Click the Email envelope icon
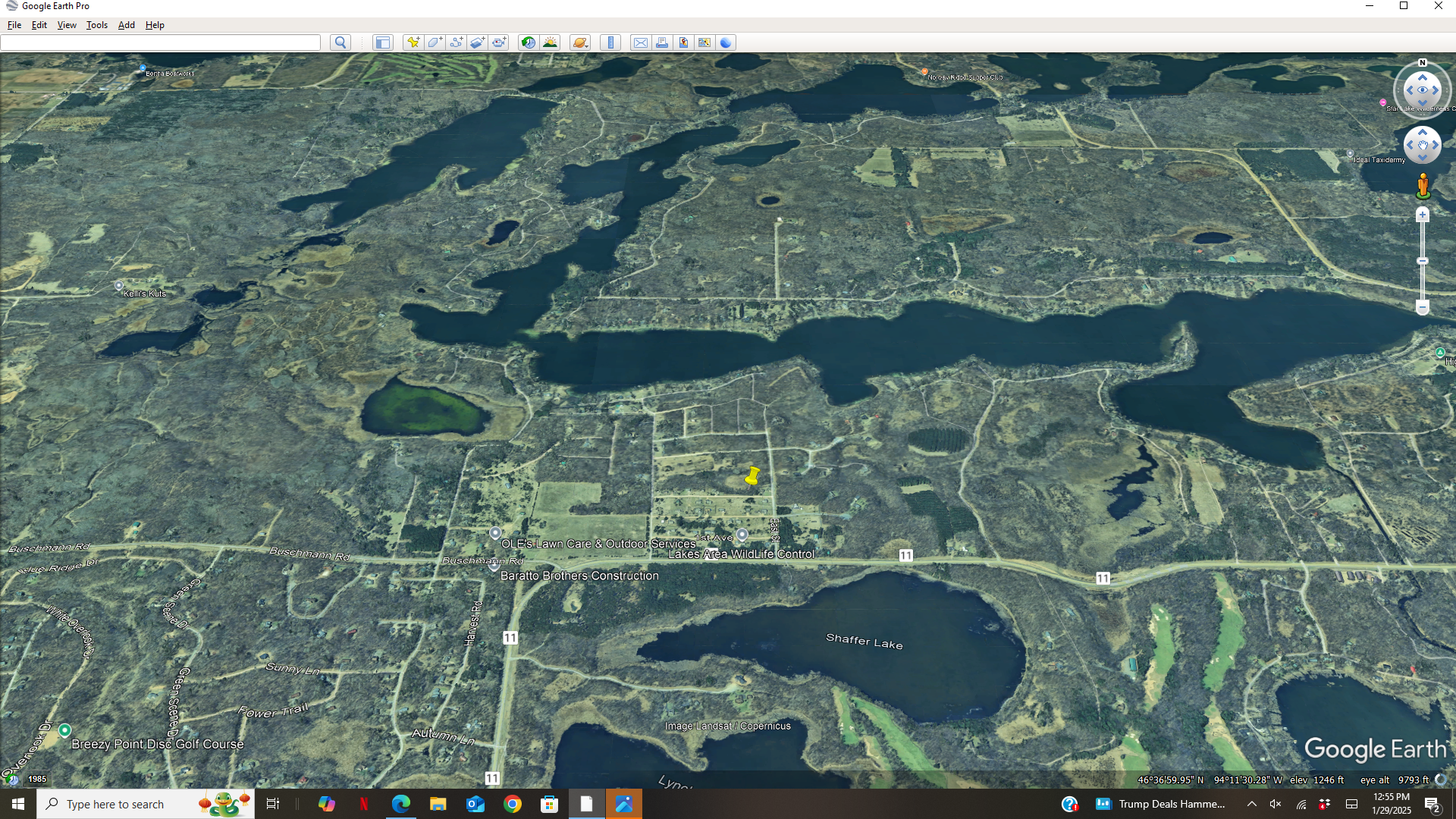The height and width of the screenshot is (819, 1456). [x=640, y=42]
